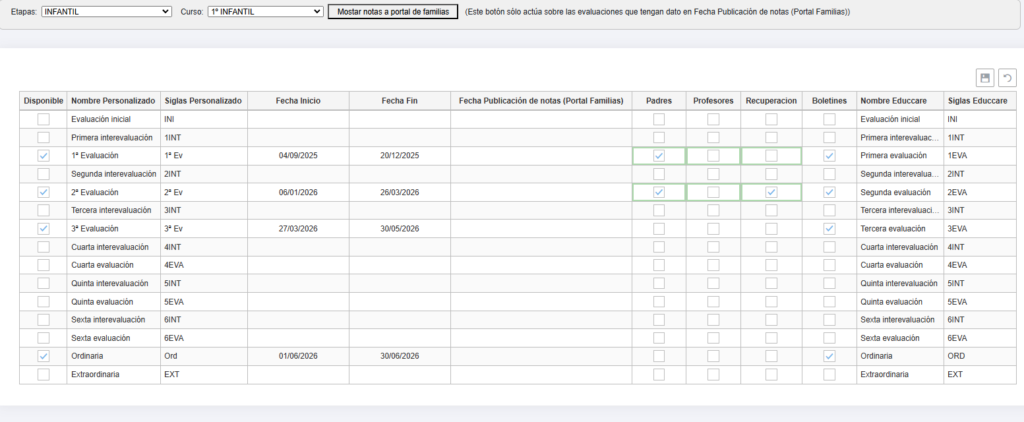Click the save icon above the table
The width and height of the screenshot is (1024, 422).
(984, 78)
